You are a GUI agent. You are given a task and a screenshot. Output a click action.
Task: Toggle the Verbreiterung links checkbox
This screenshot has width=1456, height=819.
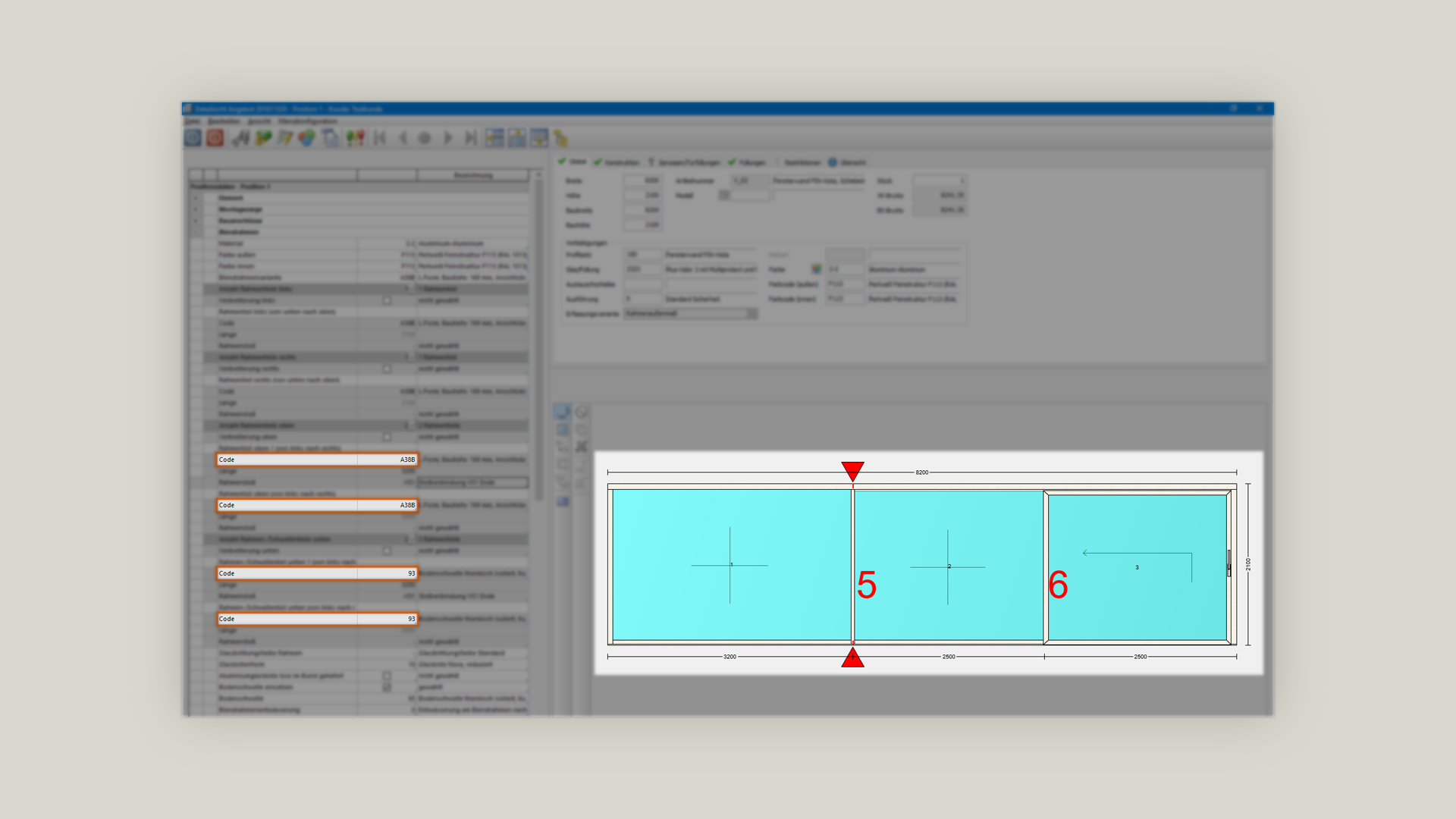click(387, 300)
